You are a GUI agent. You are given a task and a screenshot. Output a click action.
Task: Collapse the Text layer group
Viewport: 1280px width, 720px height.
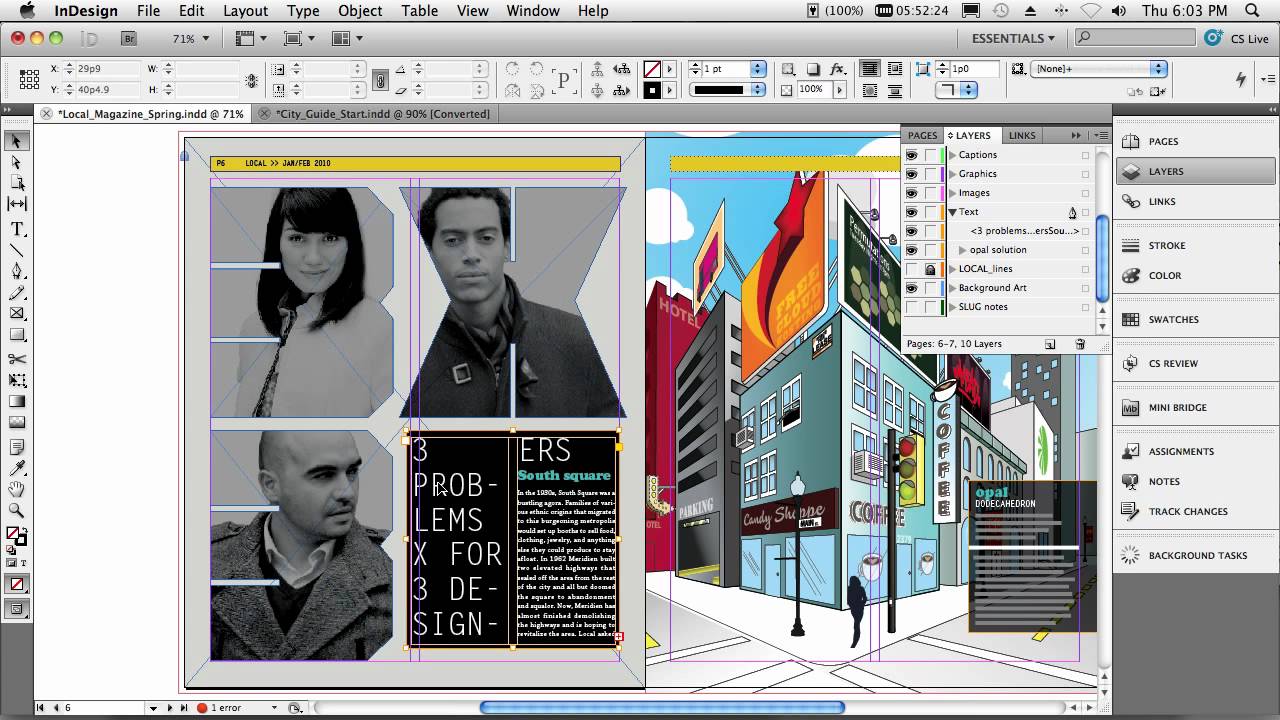[952, 212]
